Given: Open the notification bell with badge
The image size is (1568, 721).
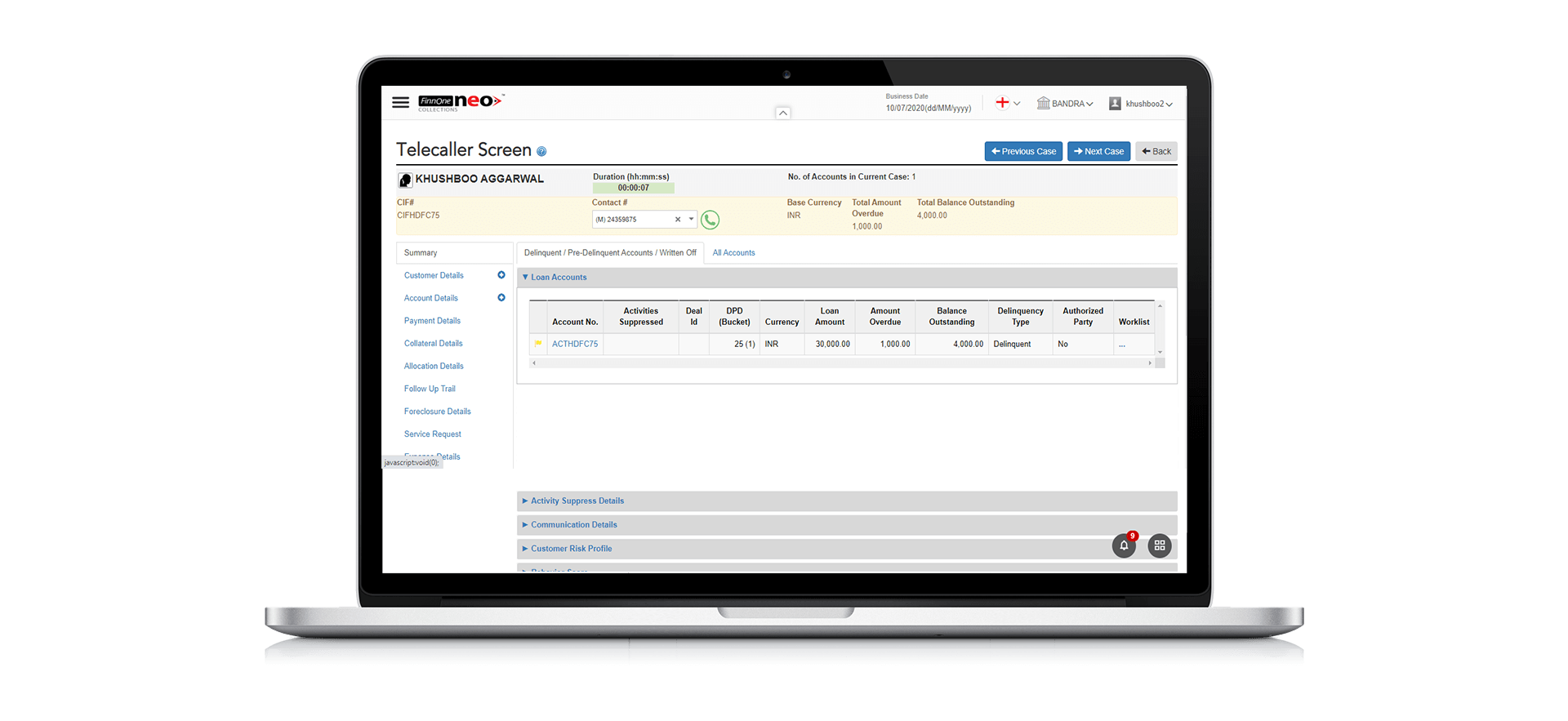Looking at the screenshot, I should [1124, 545].
